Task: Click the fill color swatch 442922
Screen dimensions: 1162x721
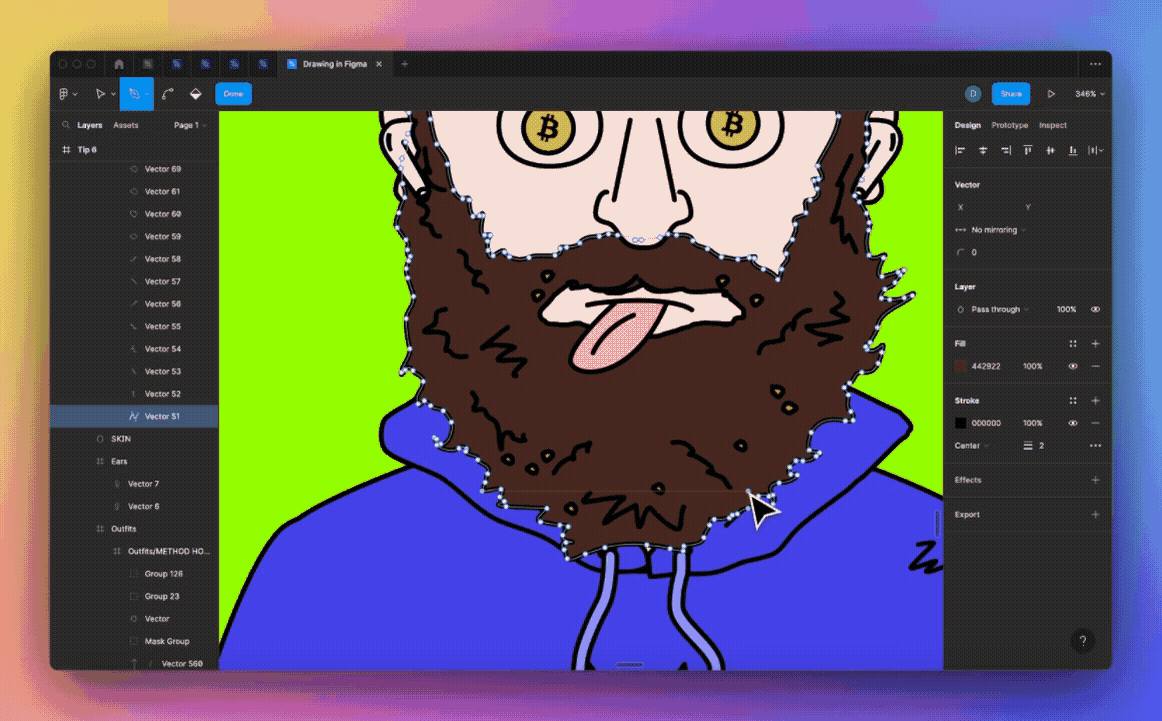Action: 961,366
